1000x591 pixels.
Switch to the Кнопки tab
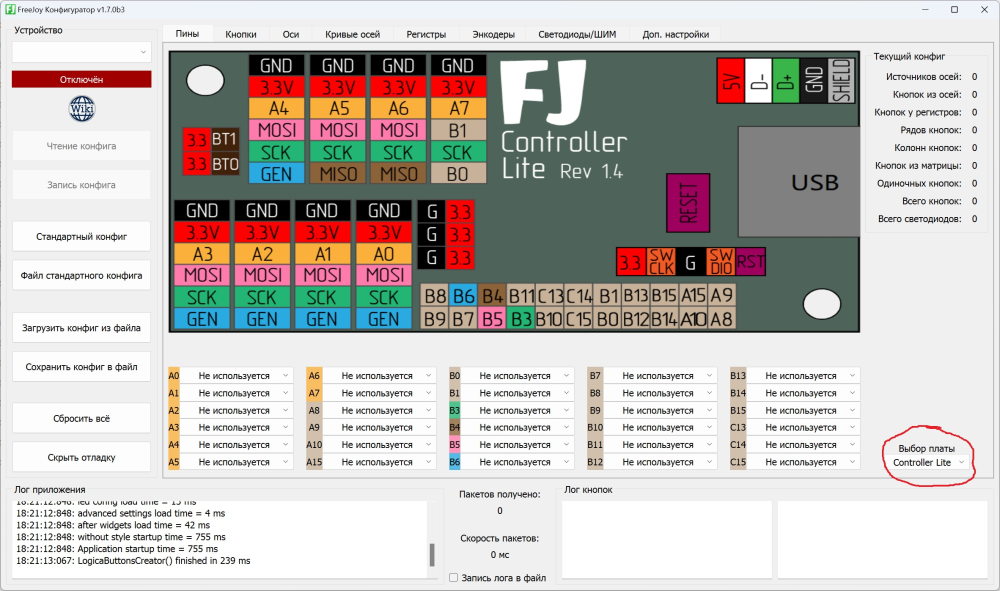pos(240,33)
